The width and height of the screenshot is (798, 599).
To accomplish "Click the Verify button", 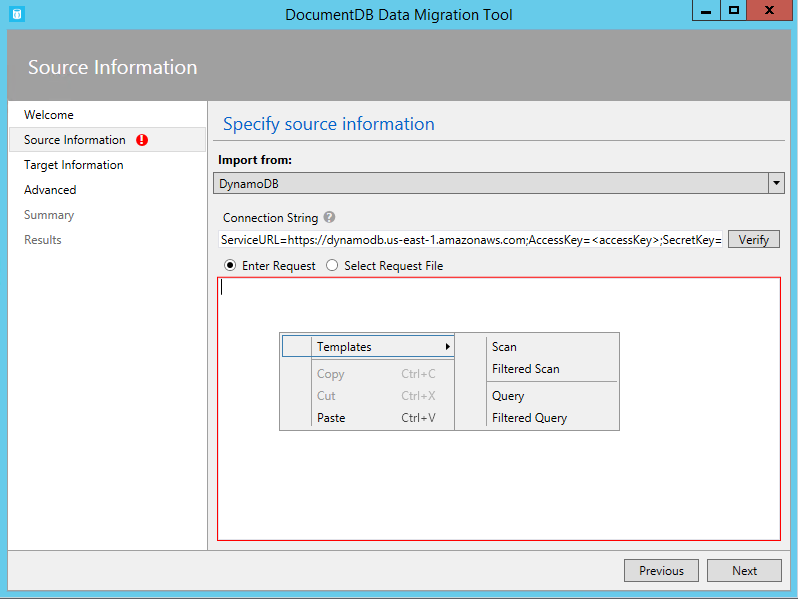I will [x=753, y=240].
